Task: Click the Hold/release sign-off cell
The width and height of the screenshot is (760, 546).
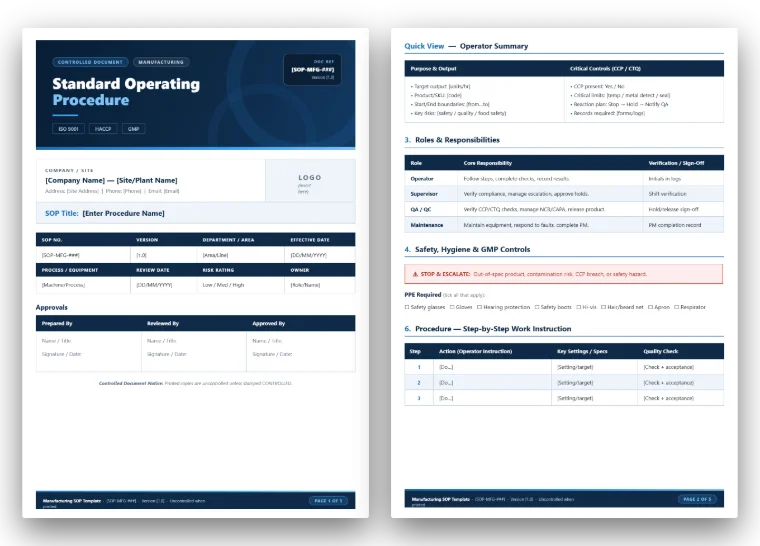Action: [x=683, y=209]
